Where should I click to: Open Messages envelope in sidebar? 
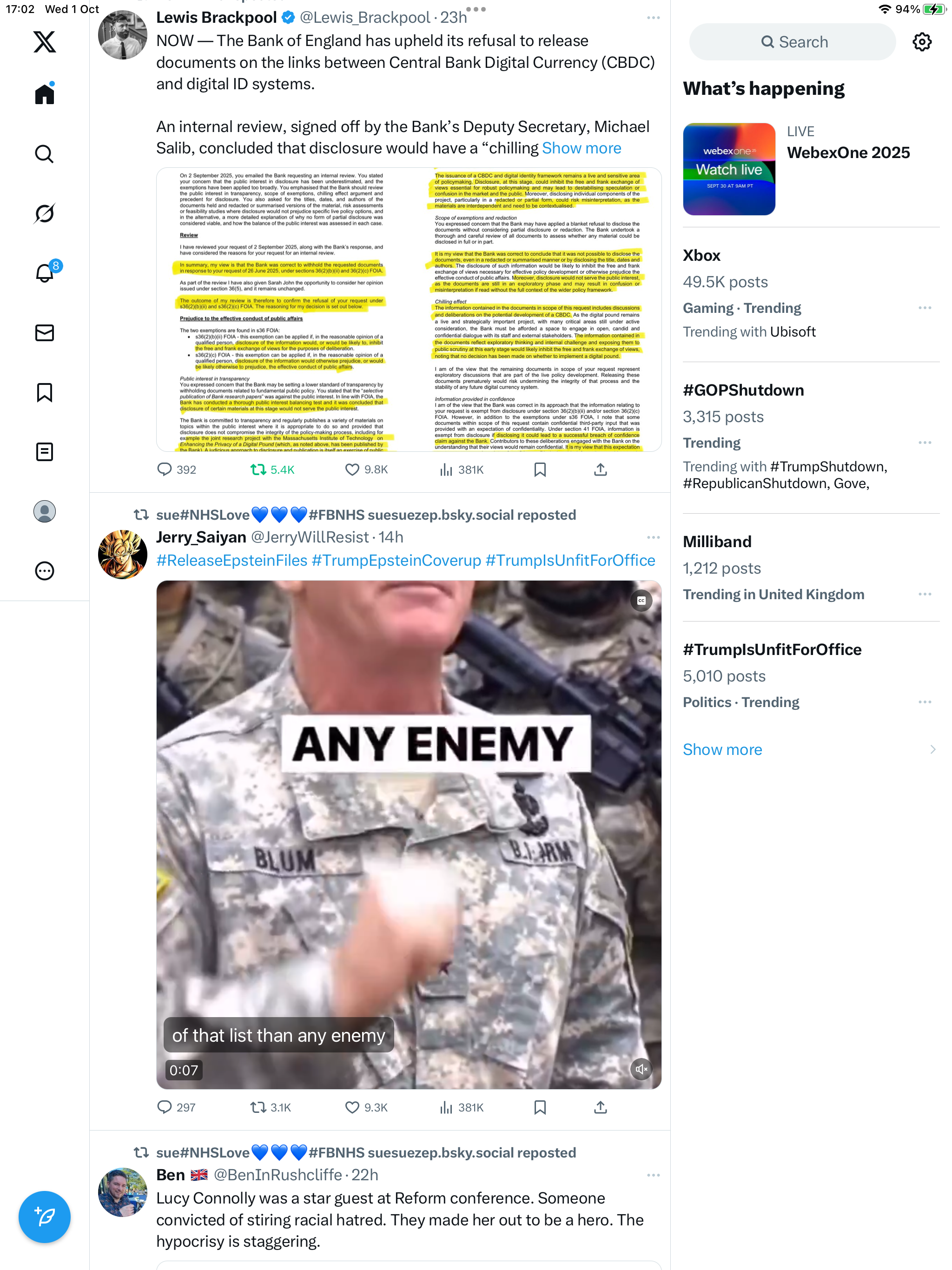point(44,333)
